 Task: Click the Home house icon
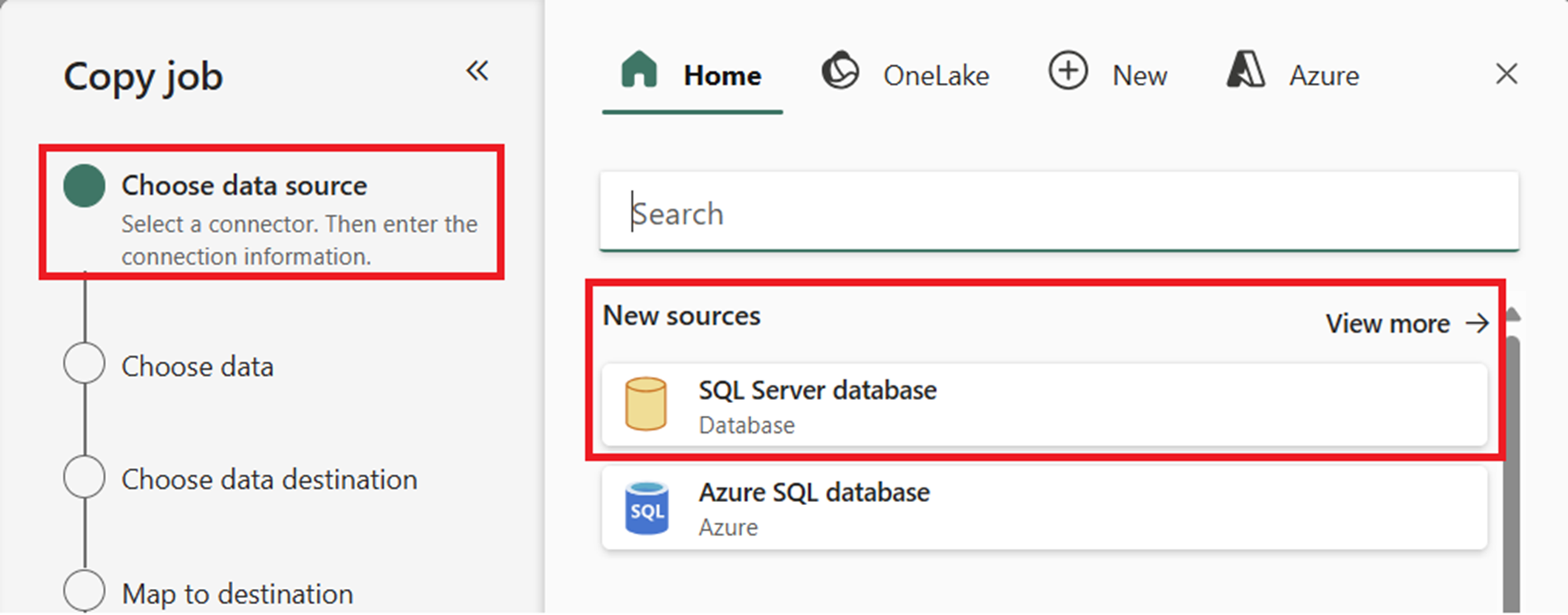click(639, 71)
